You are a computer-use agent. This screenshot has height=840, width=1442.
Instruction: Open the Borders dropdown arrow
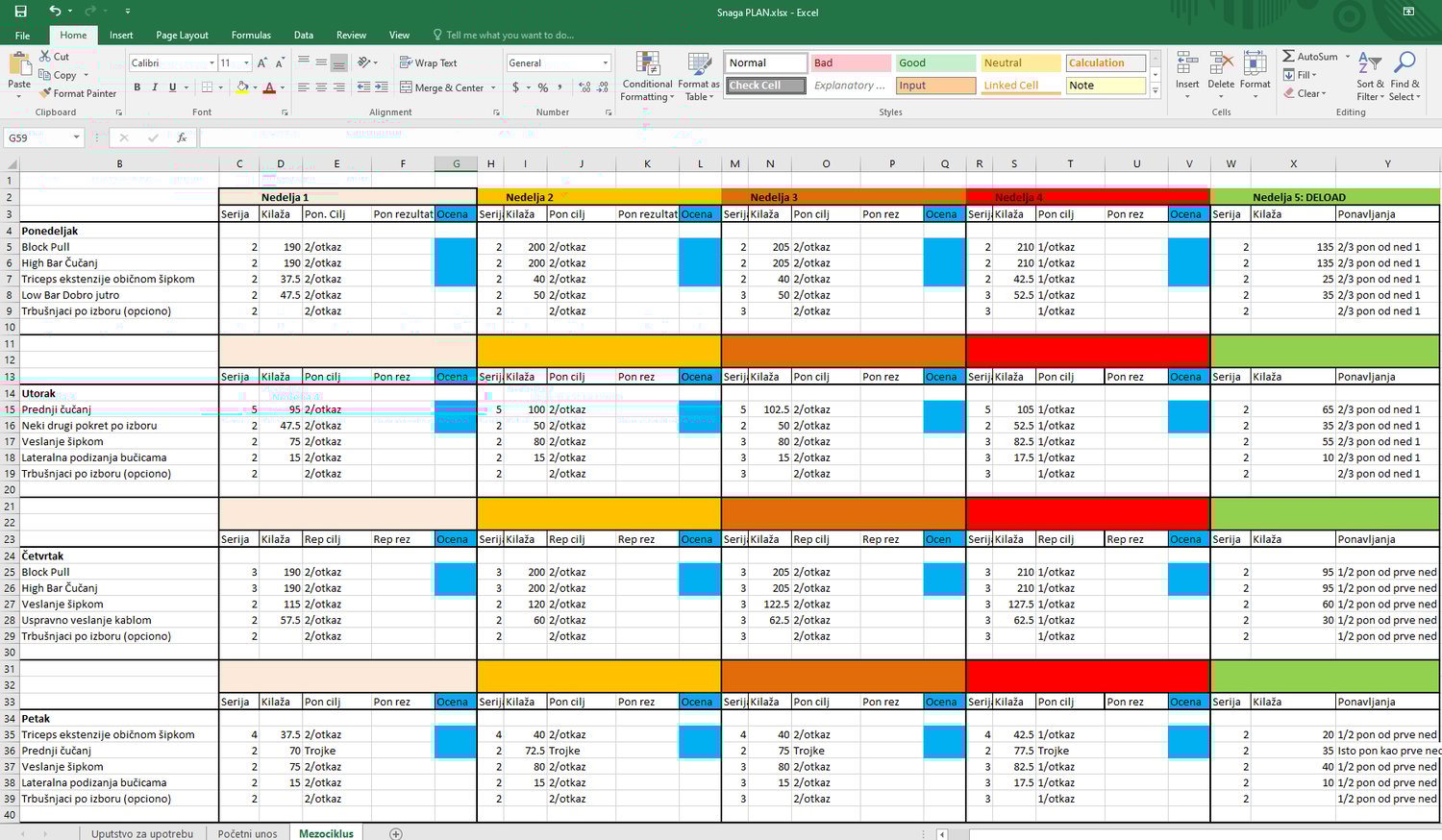220,87
